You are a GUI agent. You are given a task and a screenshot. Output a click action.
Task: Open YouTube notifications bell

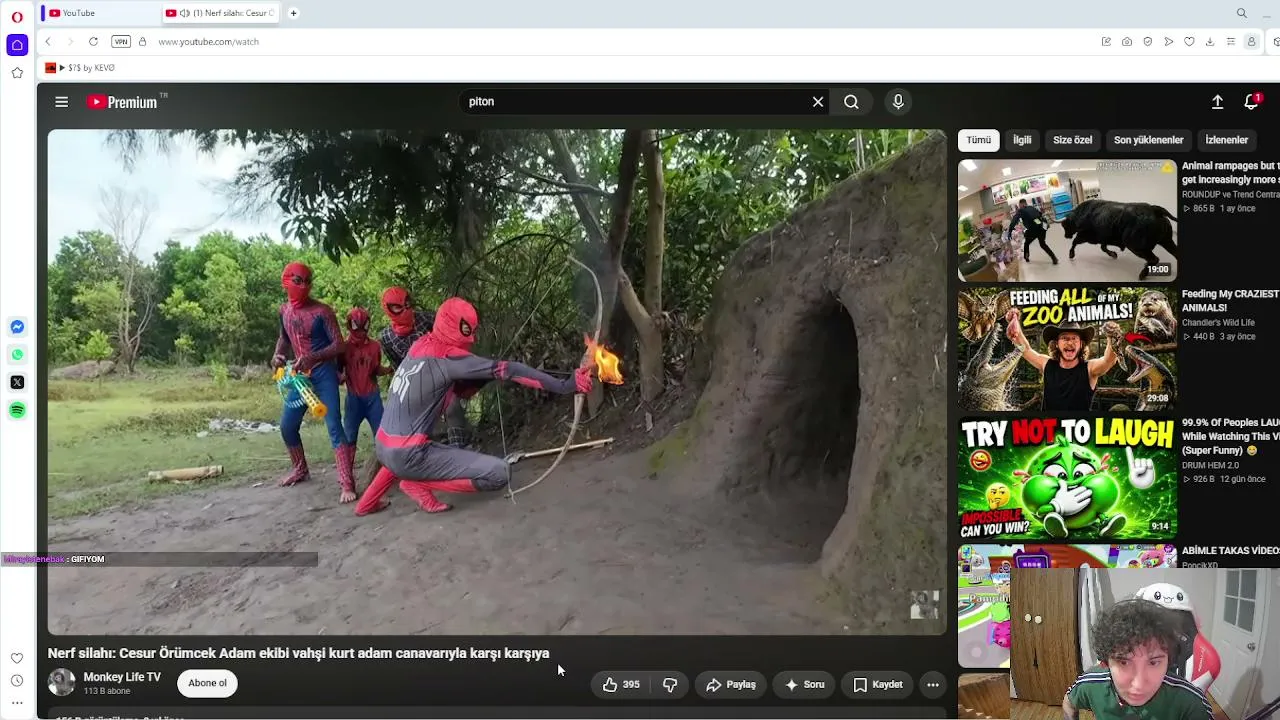coord(1251,102)
